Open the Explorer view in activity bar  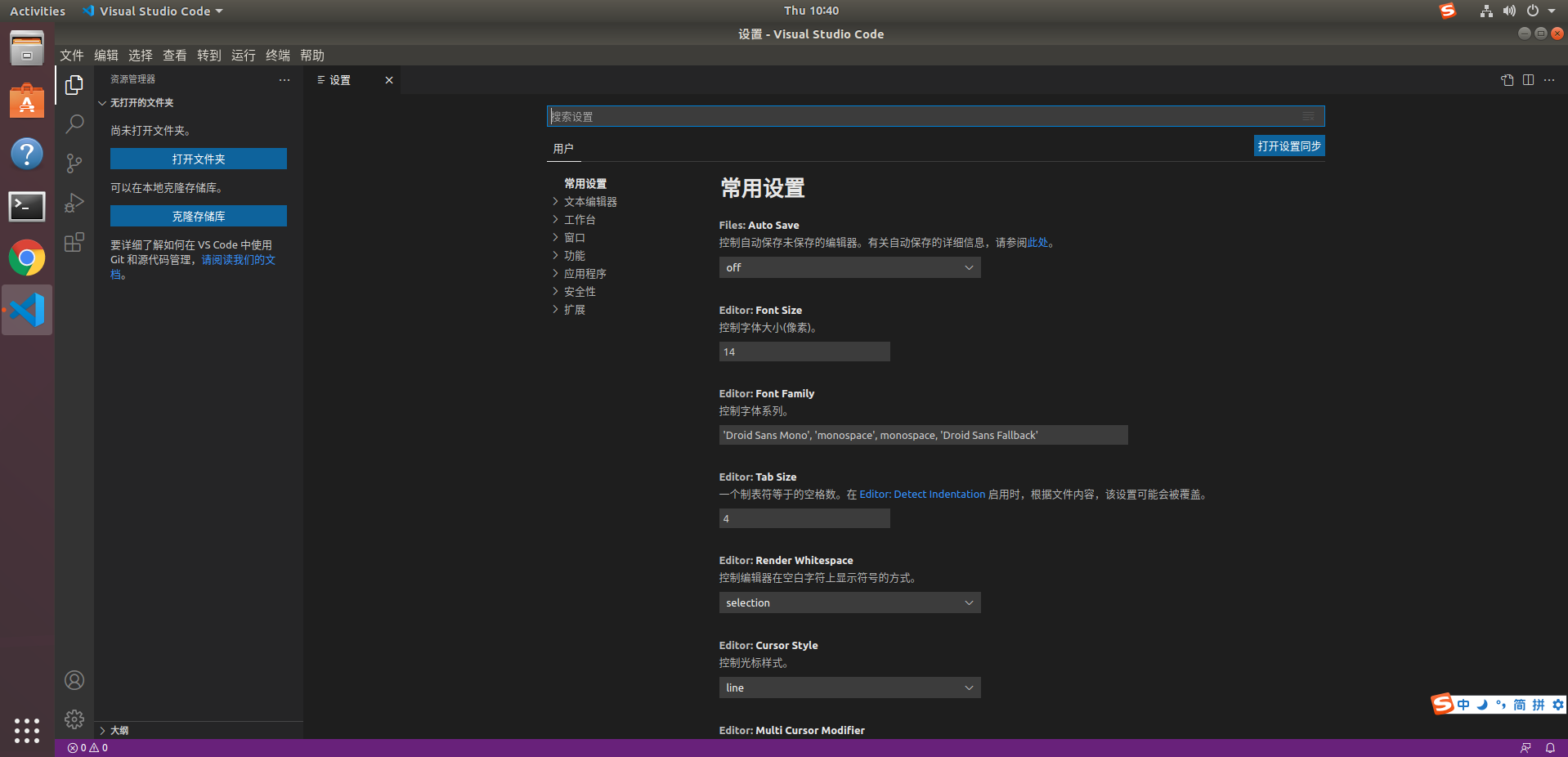74,85
